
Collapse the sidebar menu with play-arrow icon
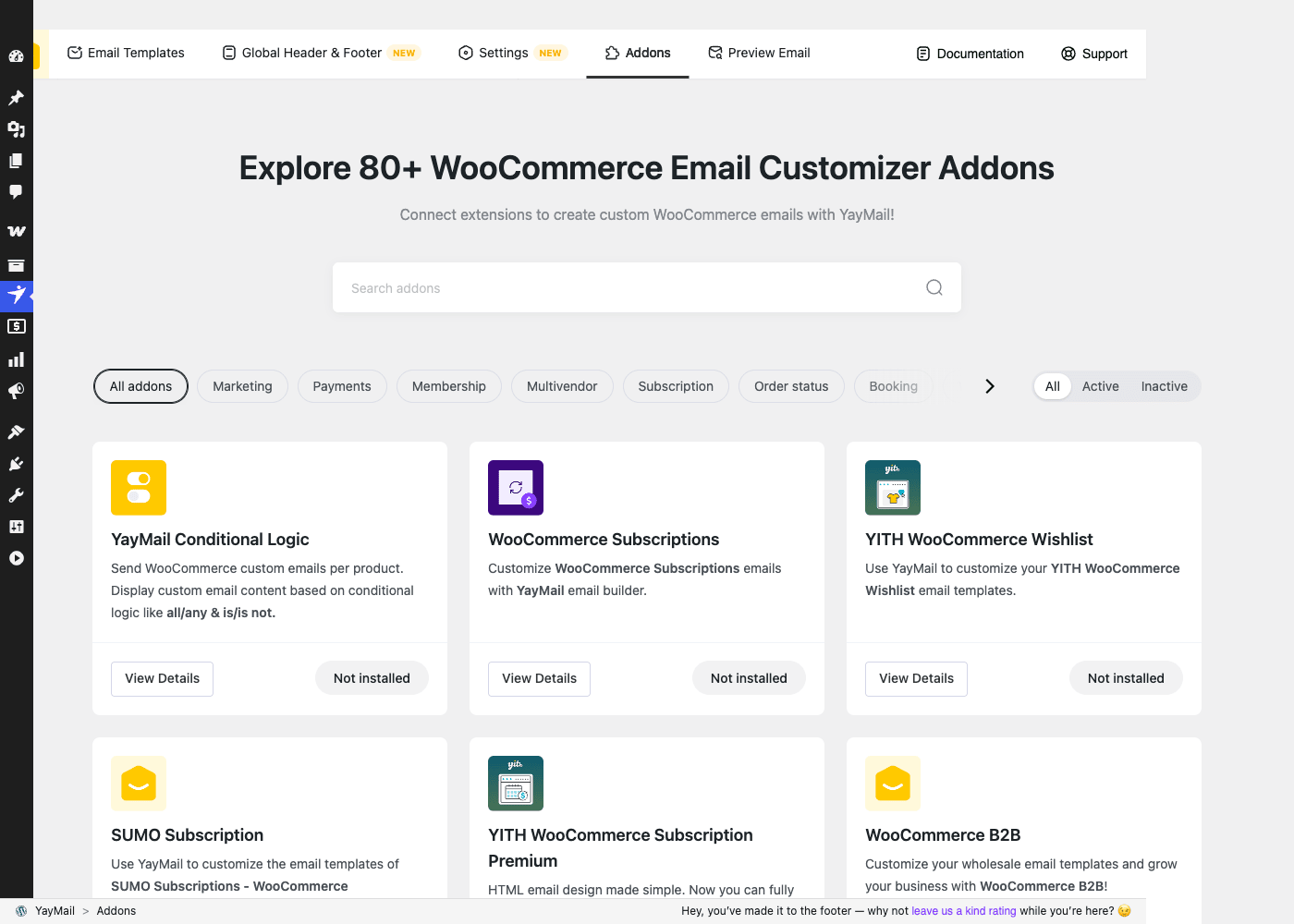(x=16, y=558)
